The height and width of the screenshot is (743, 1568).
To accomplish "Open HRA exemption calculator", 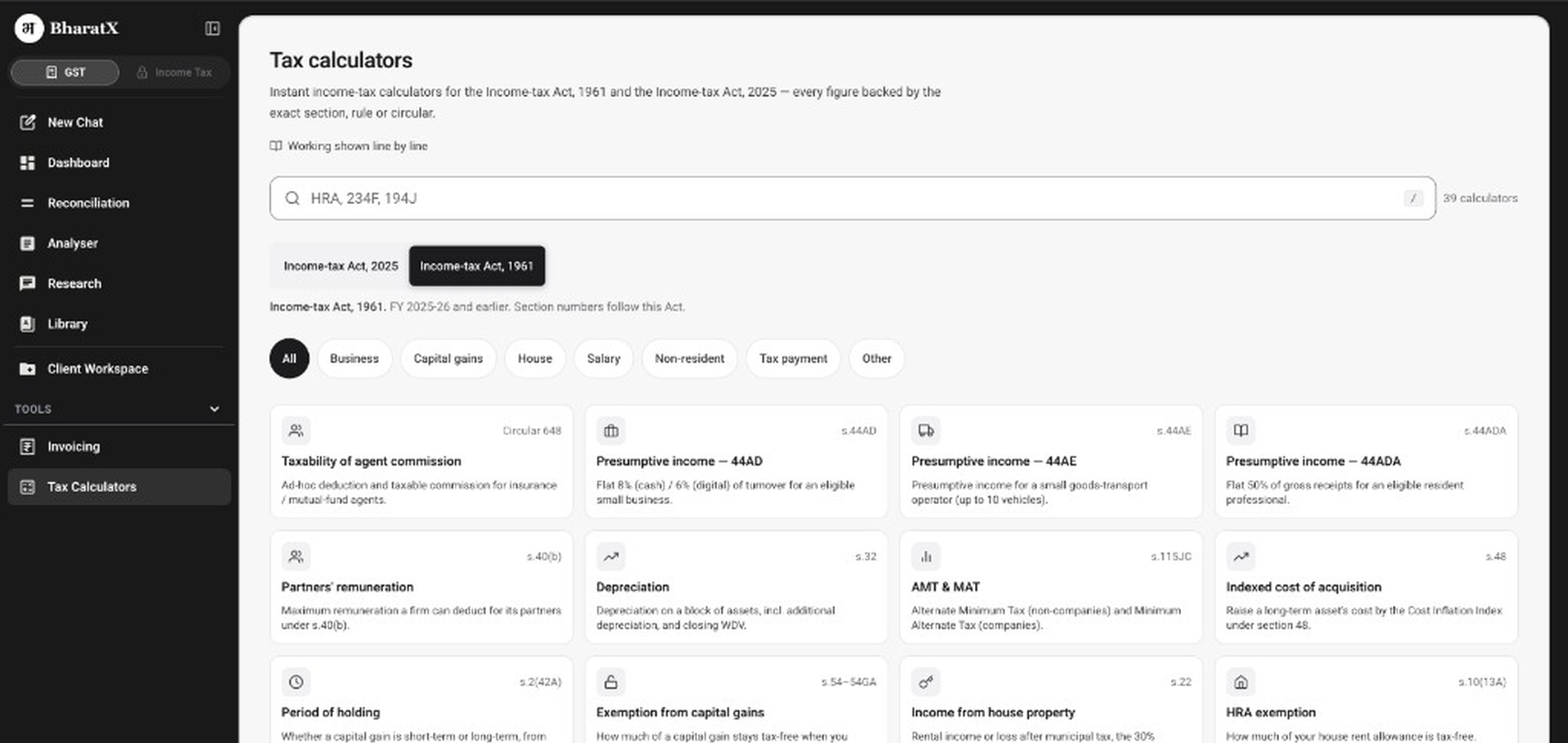I will click(x=1366, y=701).
